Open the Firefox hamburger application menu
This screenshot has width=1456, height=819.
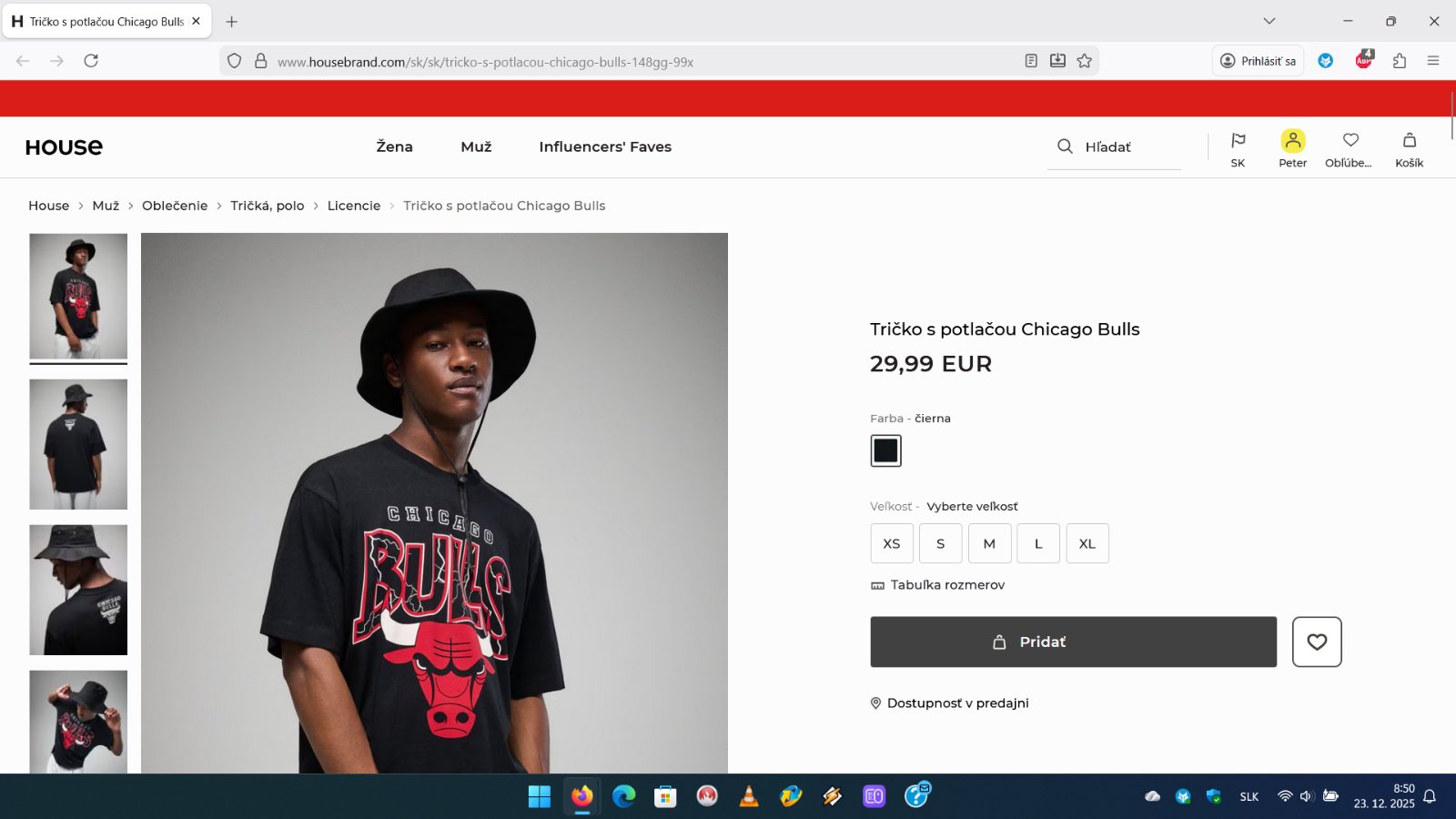click(x=1433, y=61)
